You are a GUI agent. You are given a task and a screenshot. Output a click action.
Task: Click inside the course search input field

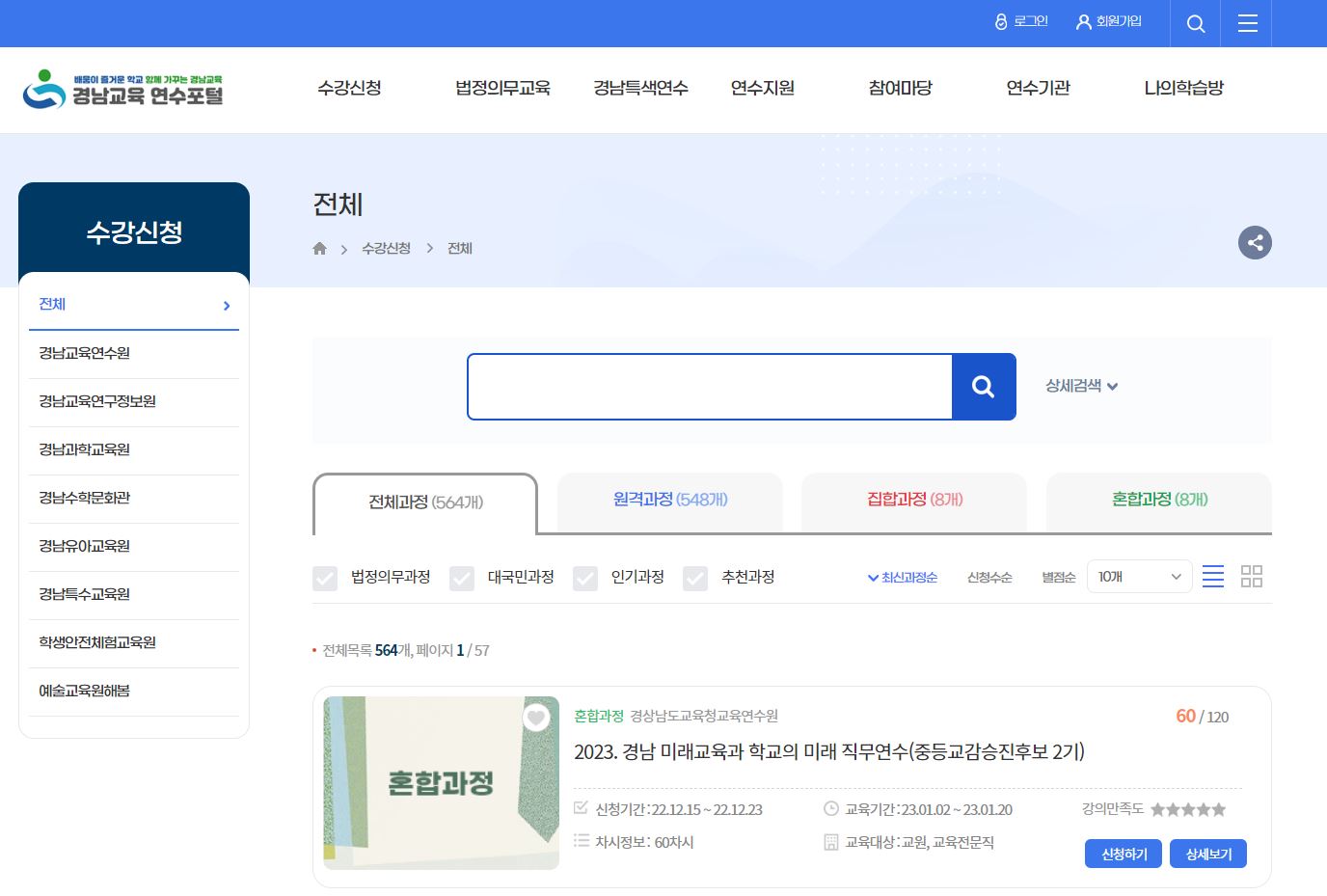click(x=710, y=387)
